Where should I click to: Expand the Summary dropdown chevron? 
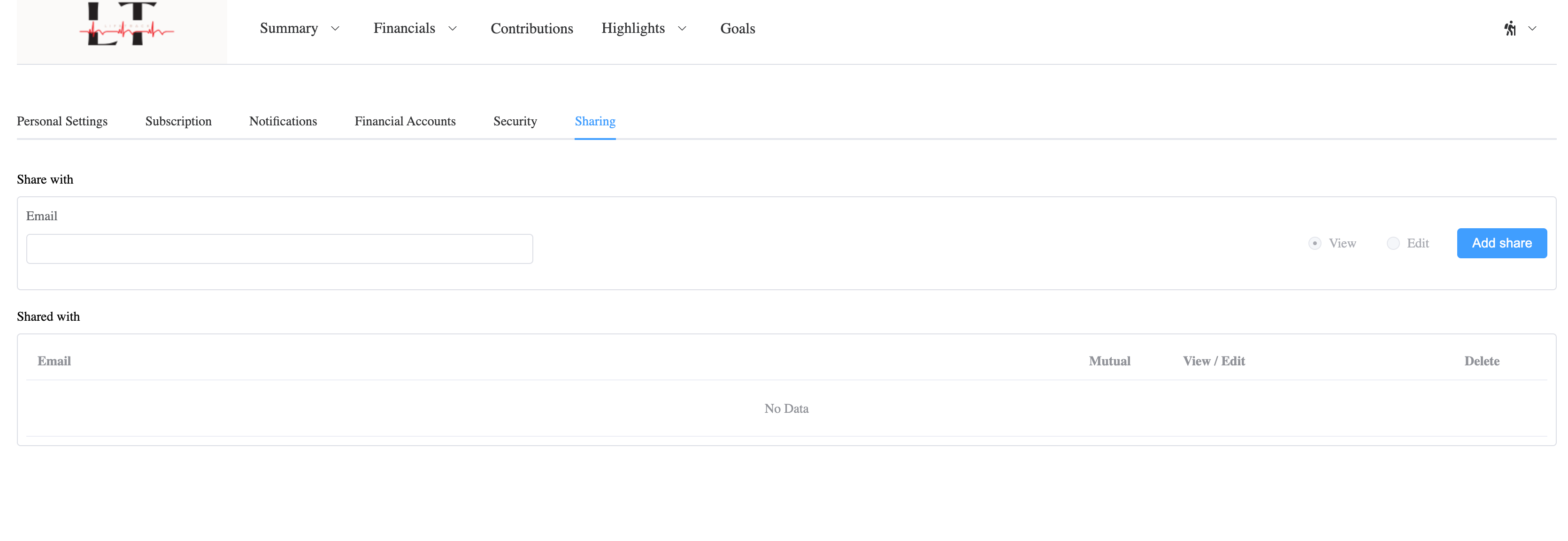point(335,29)
